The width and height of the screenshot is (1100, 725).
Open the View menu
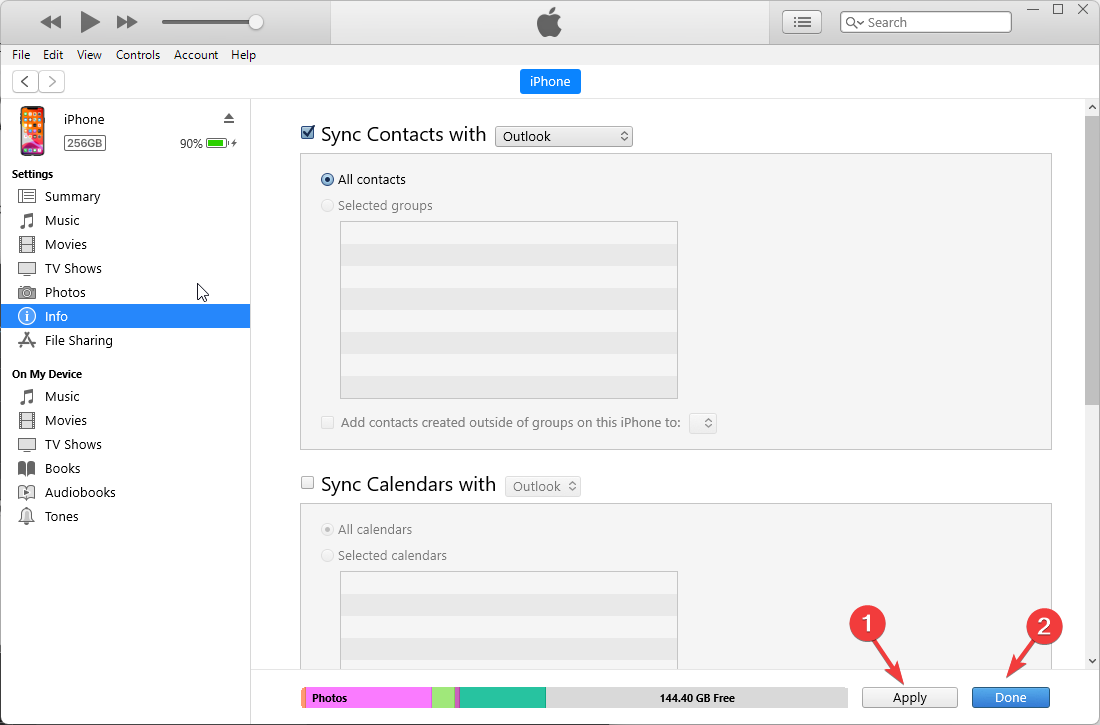(x=89, y=55)
